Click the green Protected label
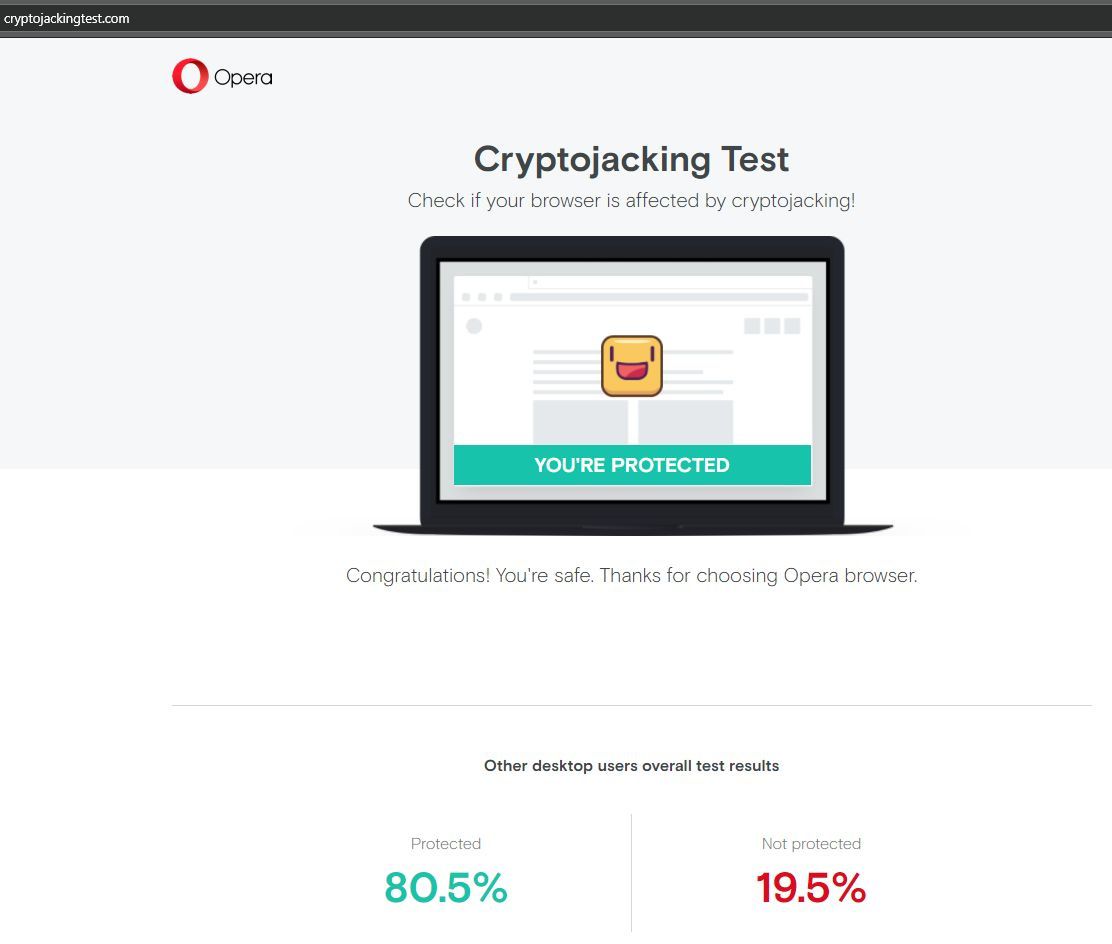The image size is (1112, 944). point(445,843)
